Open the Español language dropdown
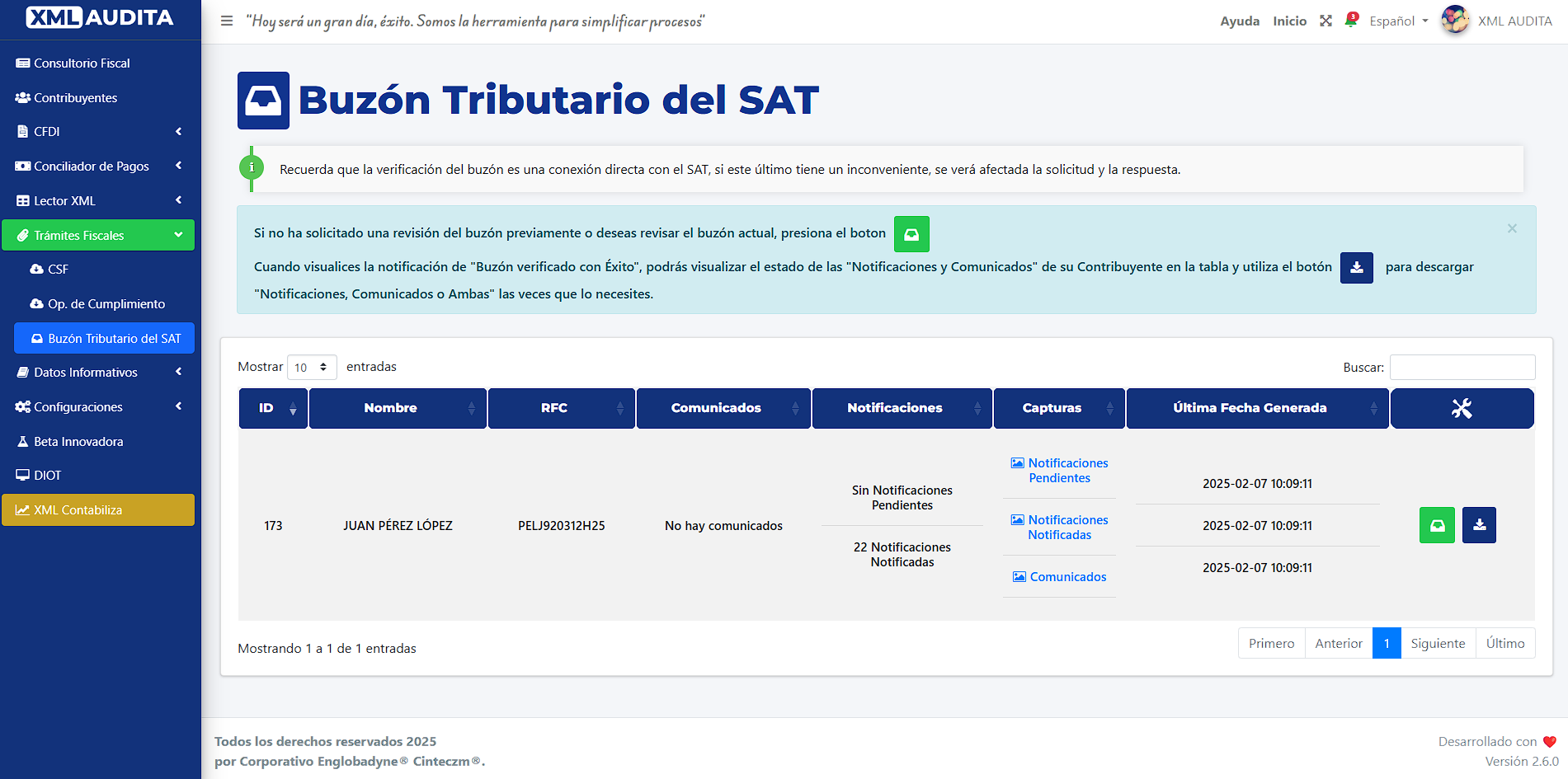The height and width of the screenshot is (779, 1568). (1399, 21)
